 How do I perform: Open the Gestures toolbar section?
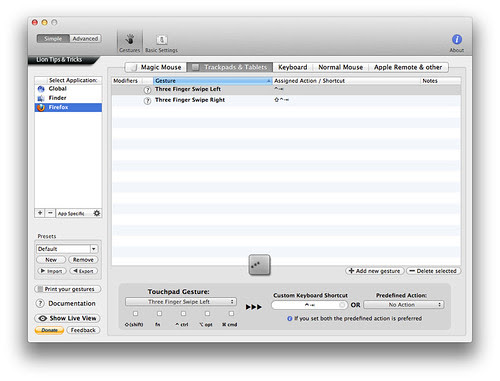click(x=130, y=43)
